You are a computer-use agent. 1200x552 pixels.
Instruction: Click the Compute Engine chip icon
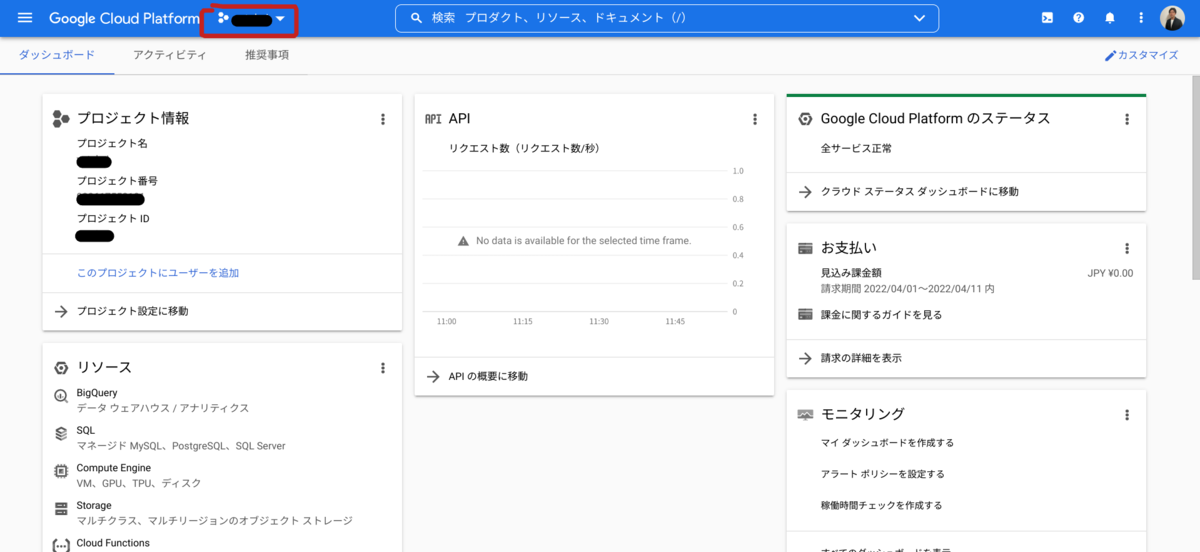pos(60,470)
